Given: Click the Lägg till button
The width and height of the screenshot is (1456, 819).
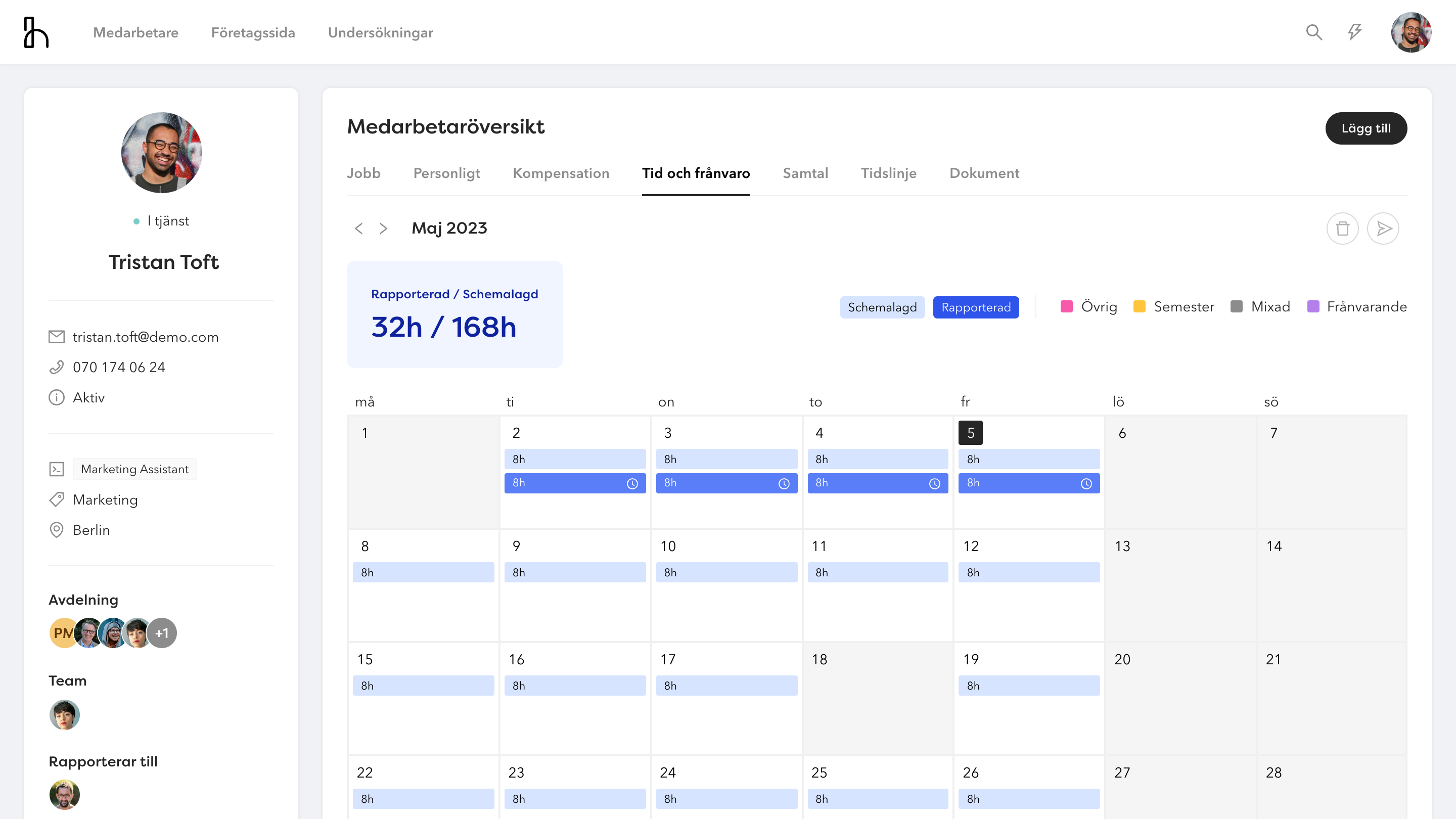Looking at the screenshot, I should 1366,128.
